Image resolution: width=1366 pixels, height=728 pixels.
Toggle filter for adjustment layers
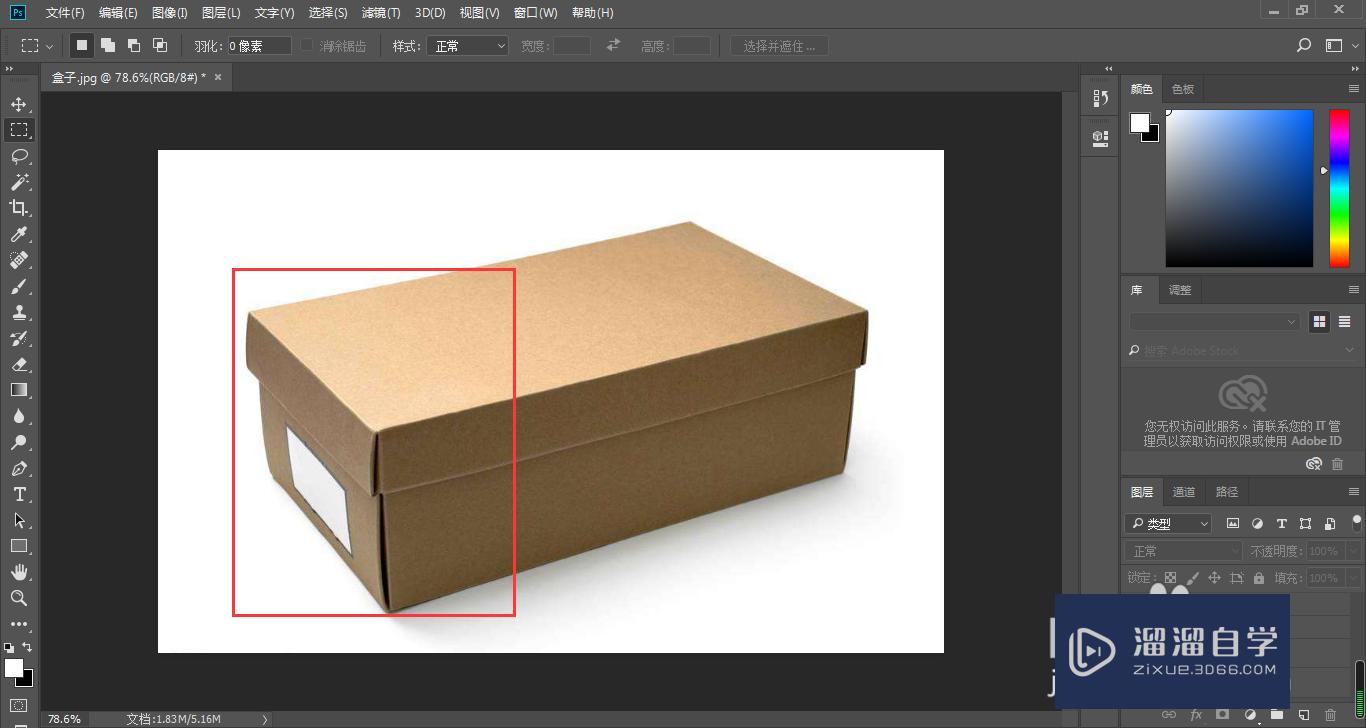[1257, 523]
